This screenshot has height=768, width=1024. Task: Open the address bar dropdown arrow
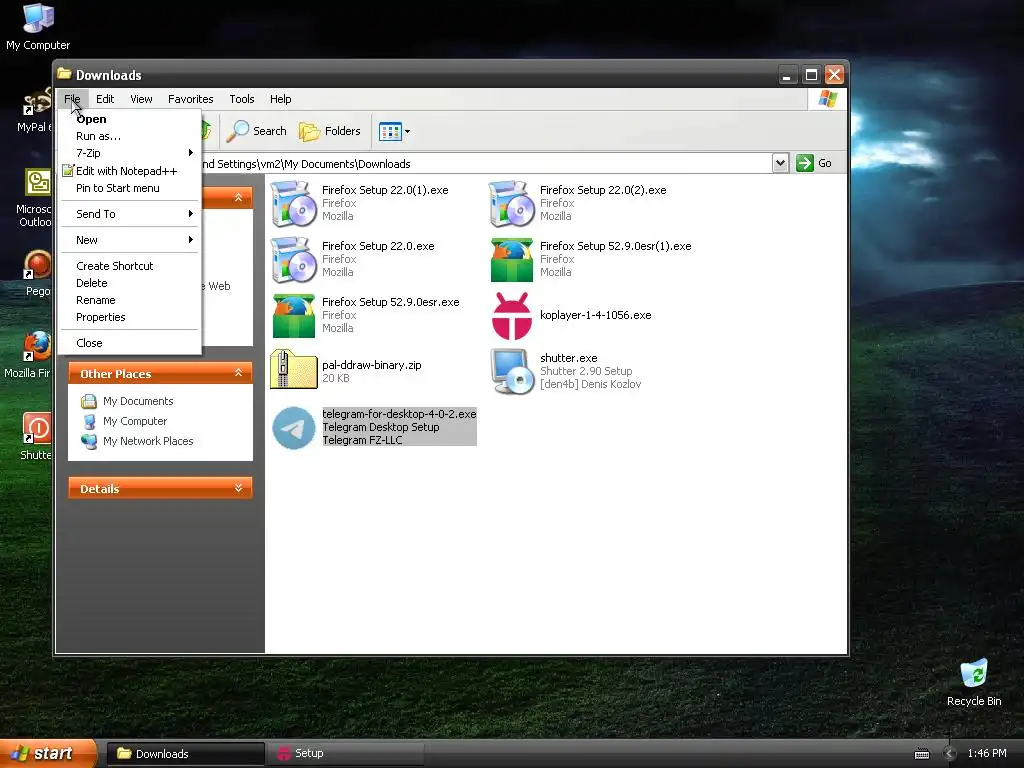tap(780, 163)
